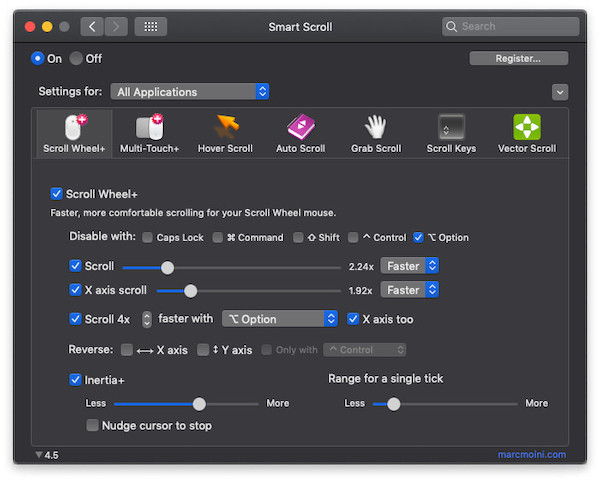Click the Search field in title bar
This screenshot has height=480, width=600.
point(514,26)
